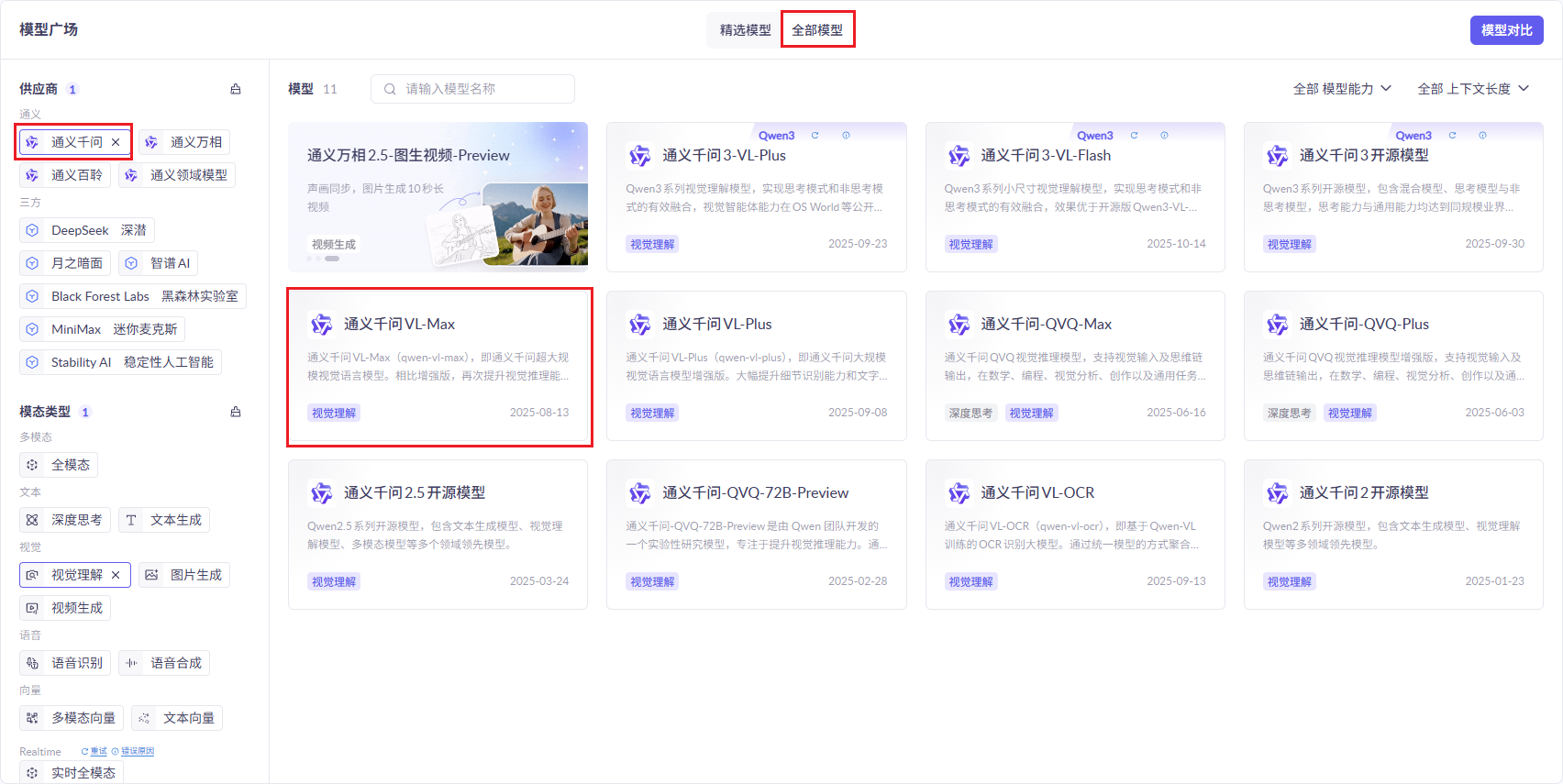Switch to the 精选模型 tab

click(745, 30)
